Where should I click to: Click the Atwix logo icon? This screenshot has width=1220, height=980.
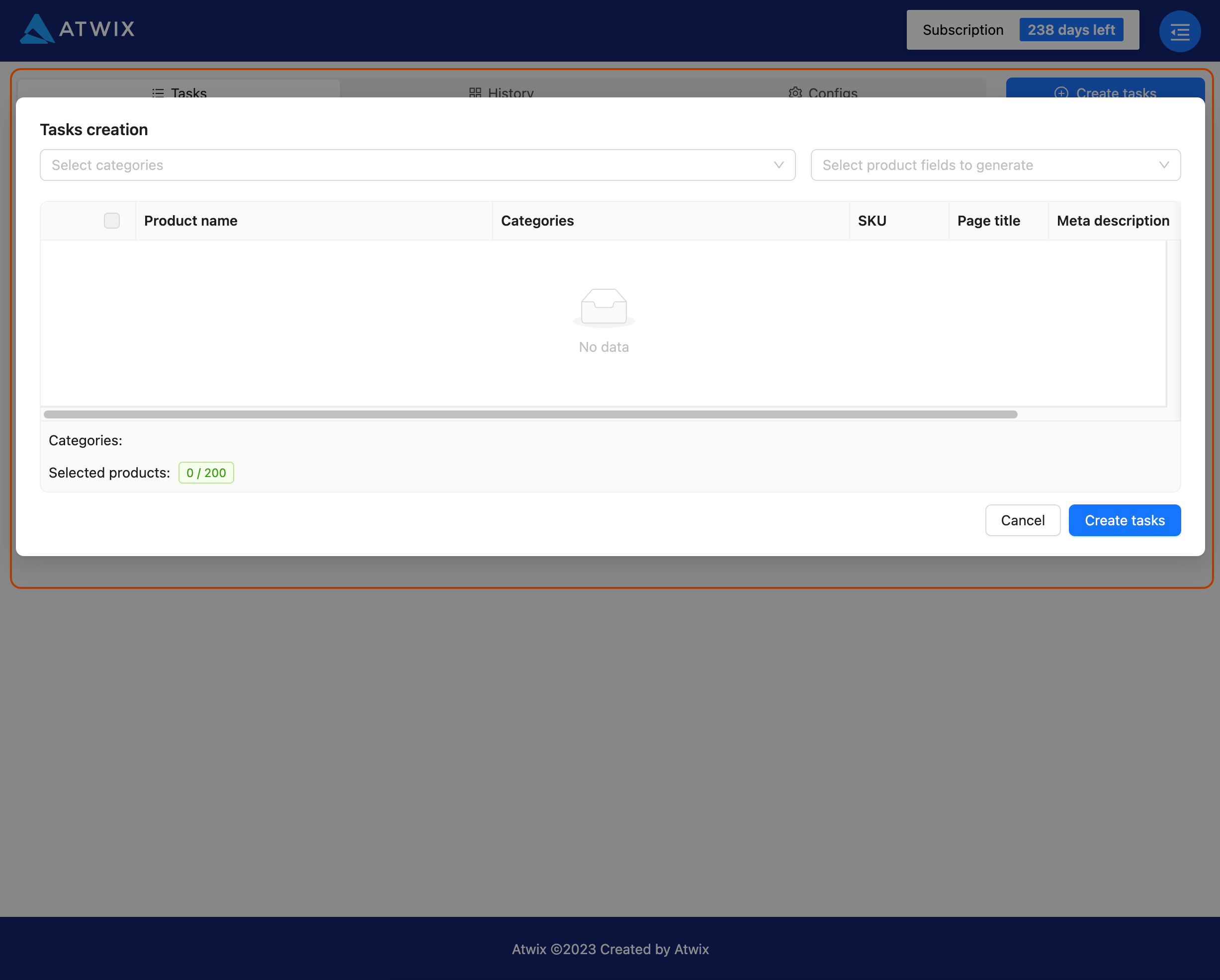(x=37, y=29)
